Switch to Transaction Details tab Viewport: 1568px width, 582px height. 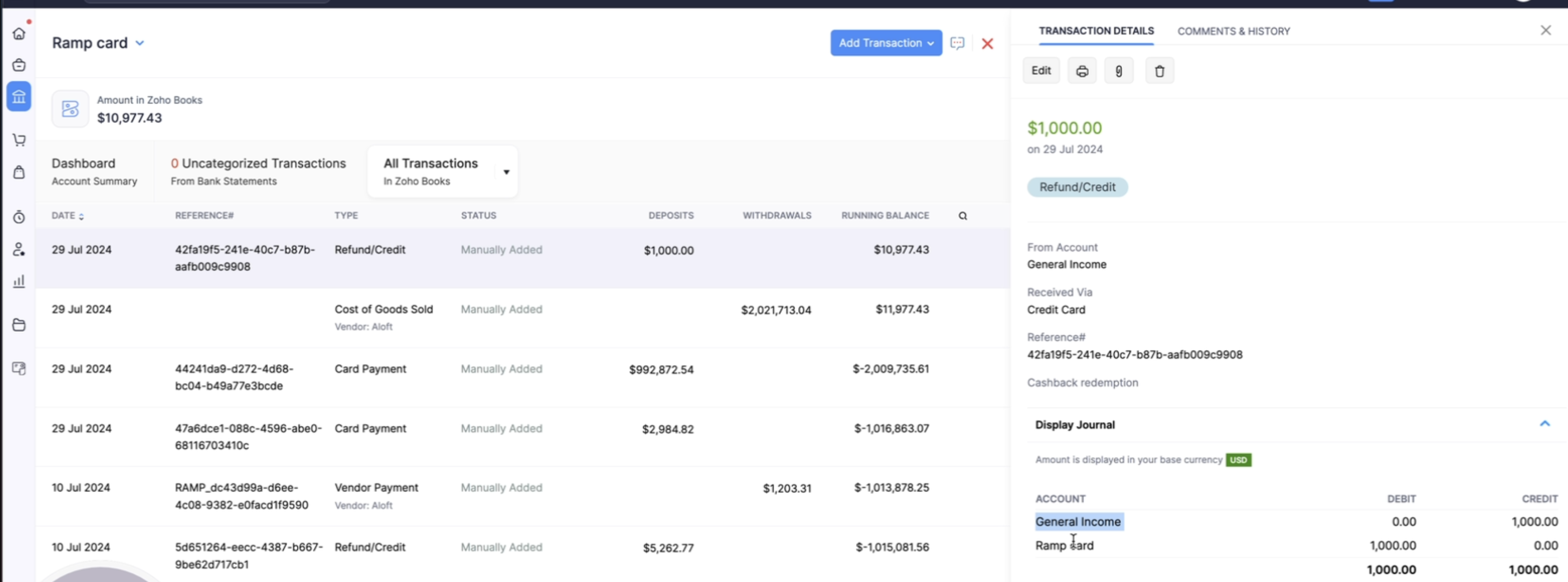click(x=1096, y=31)
